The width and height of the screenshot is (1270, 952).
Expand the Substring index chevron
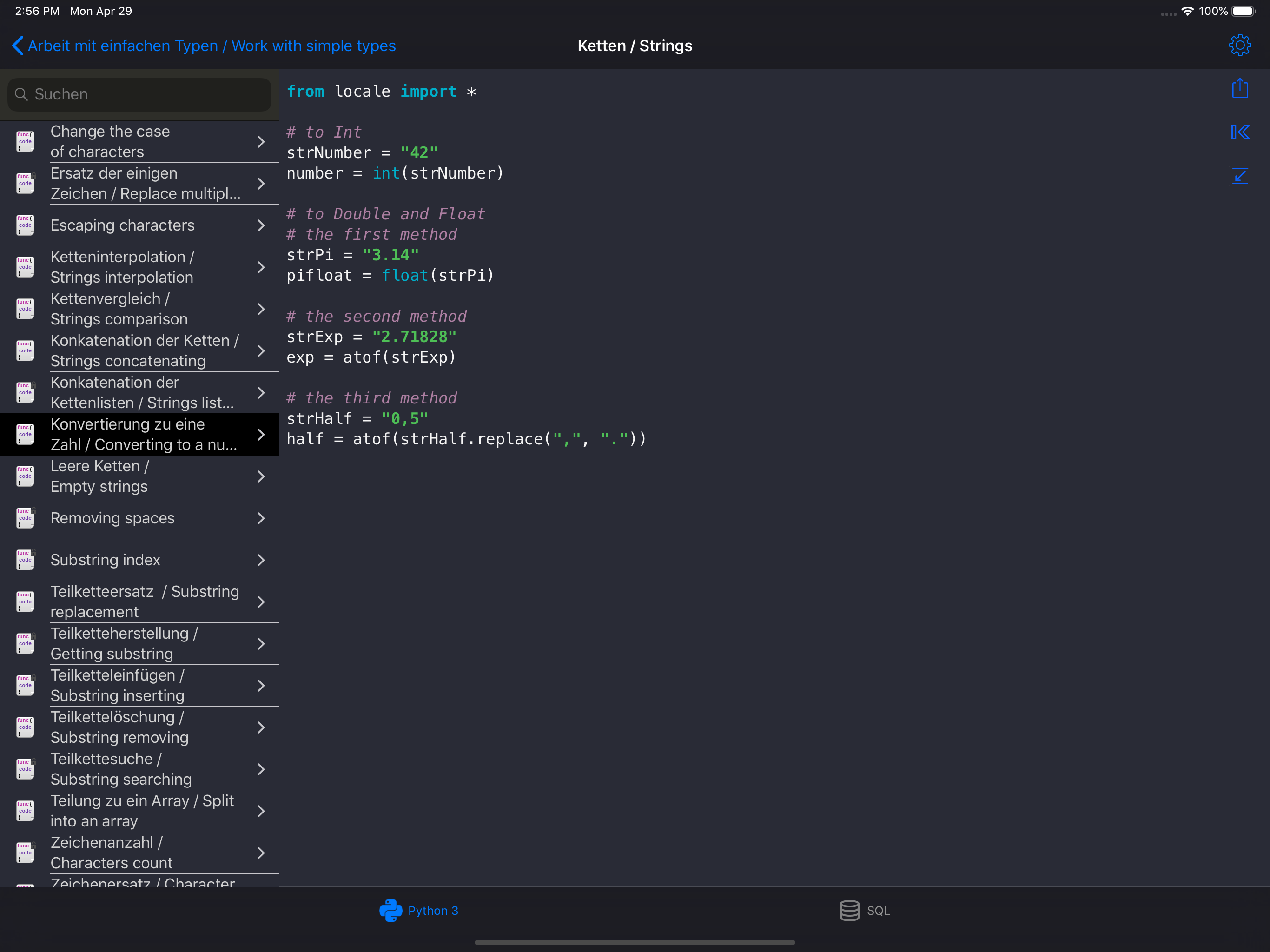point(261,560)
